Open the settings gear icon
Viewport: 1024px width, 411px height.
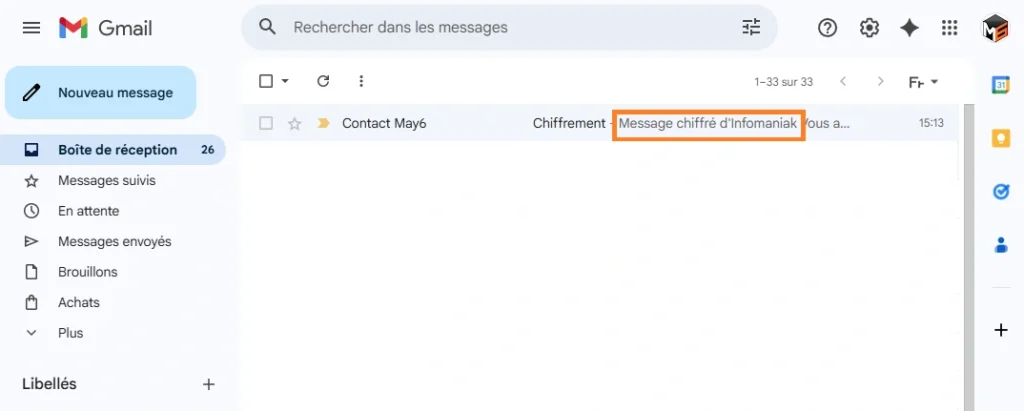869,27
